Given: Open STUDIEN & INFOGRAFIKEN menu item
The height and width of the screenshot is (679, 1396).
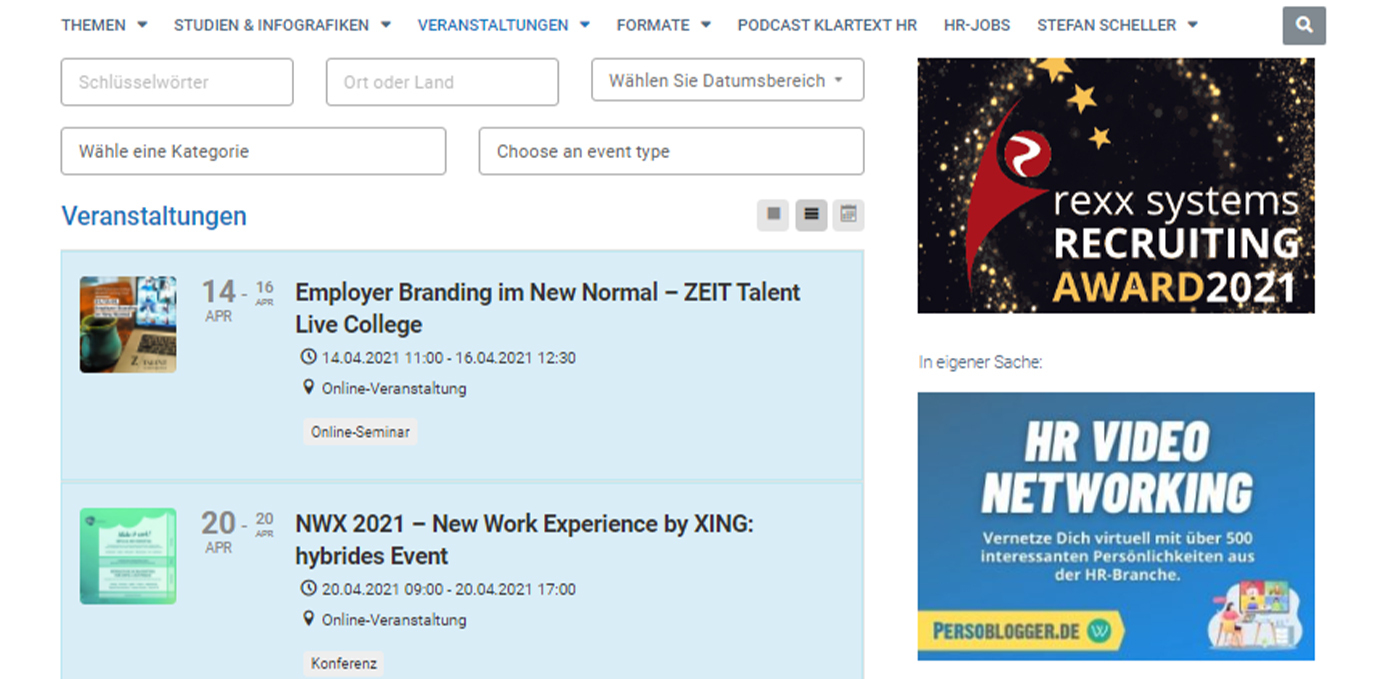Looking at the screenshot, I should click(271, 25).
